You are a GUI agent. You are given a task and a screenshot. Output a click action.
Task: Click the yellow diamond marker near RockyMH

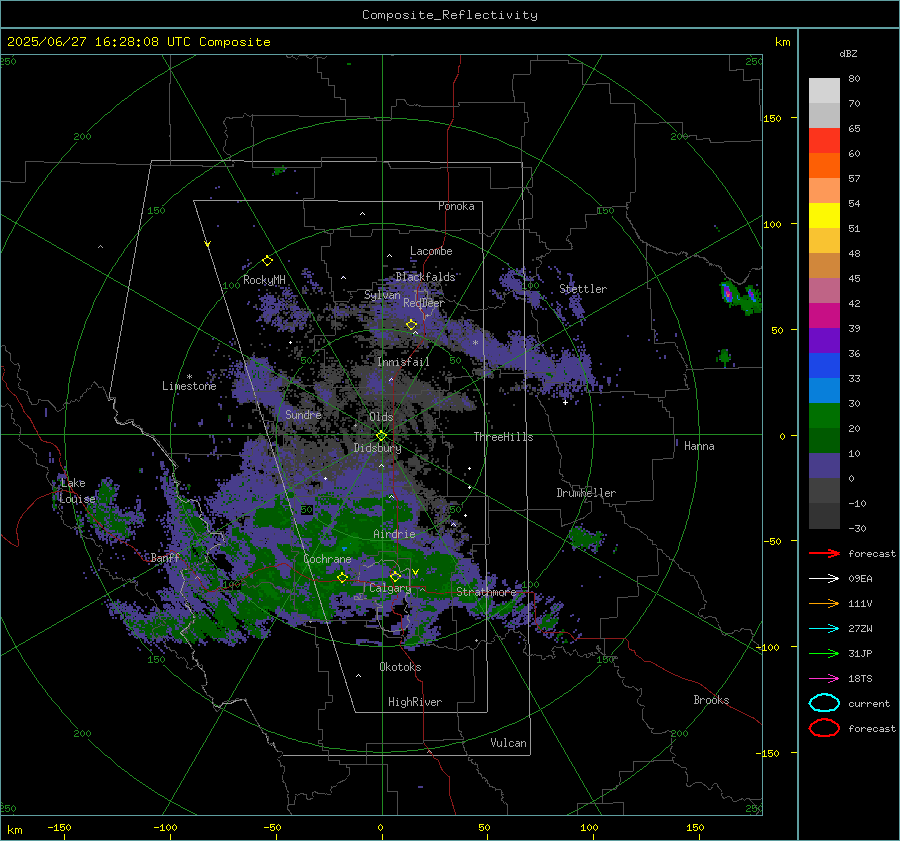pyautogui.click(x=267, y=261)
